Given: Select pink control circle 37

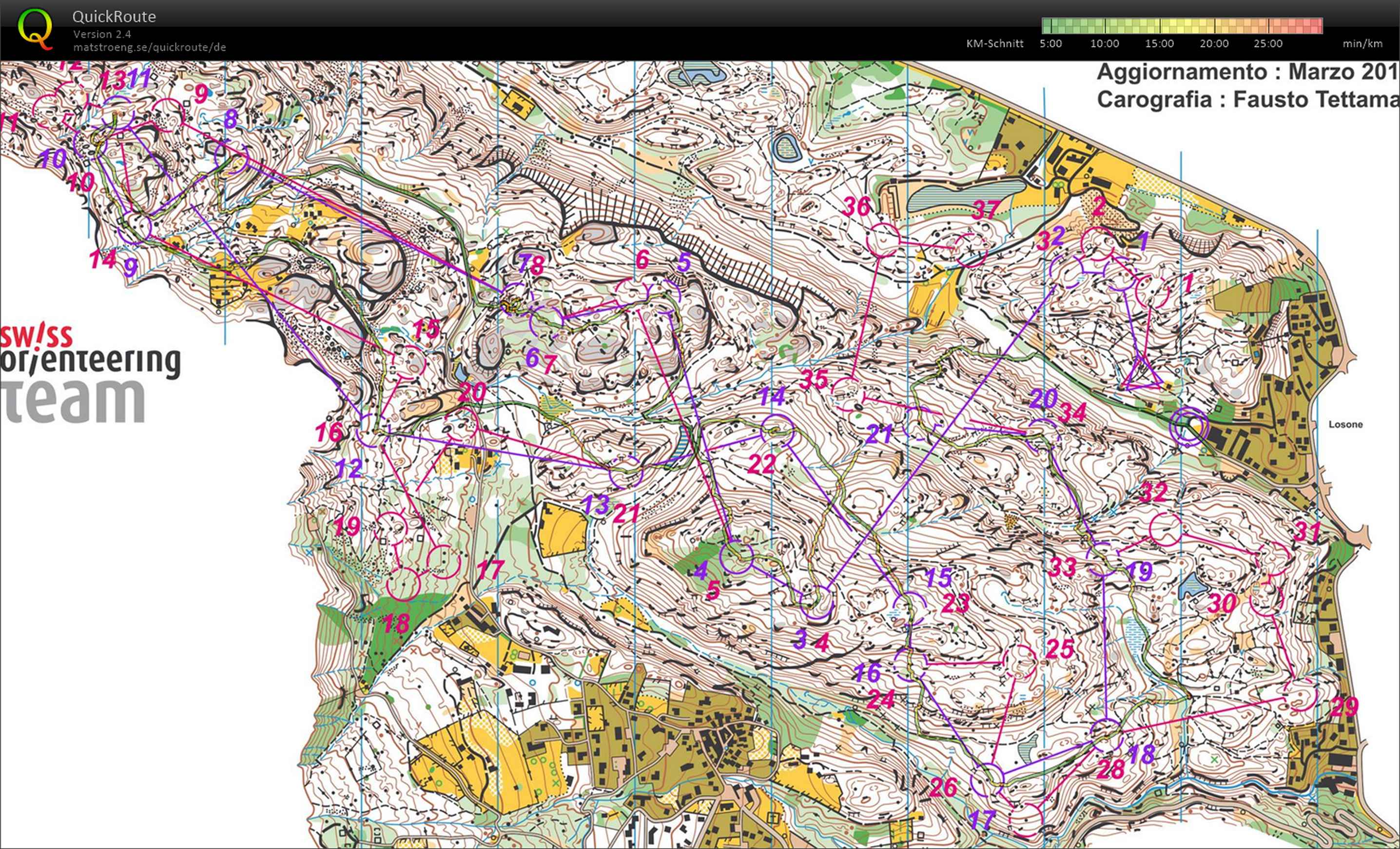Looking at the screenshot, I should click(x=971, y=250).
